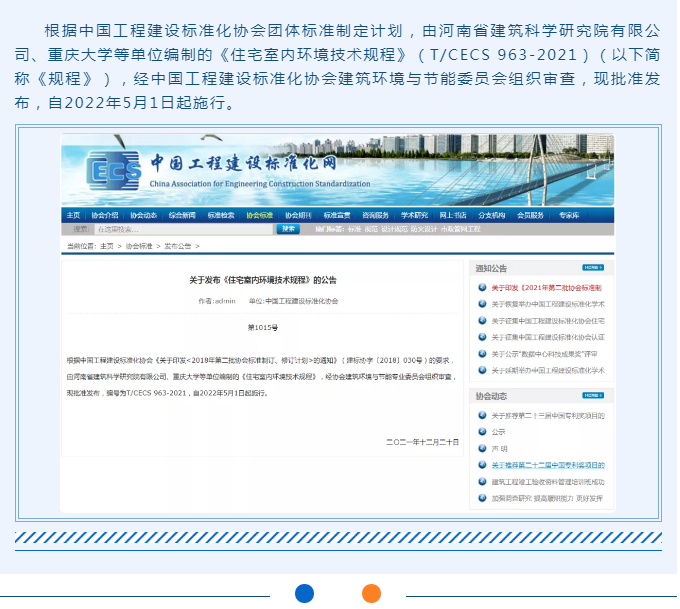Screen dimensions: 680x609
Task: Click bullet icon beside 关于恢复举办中国工程建设标准化学术
Action: pos(482,304)
